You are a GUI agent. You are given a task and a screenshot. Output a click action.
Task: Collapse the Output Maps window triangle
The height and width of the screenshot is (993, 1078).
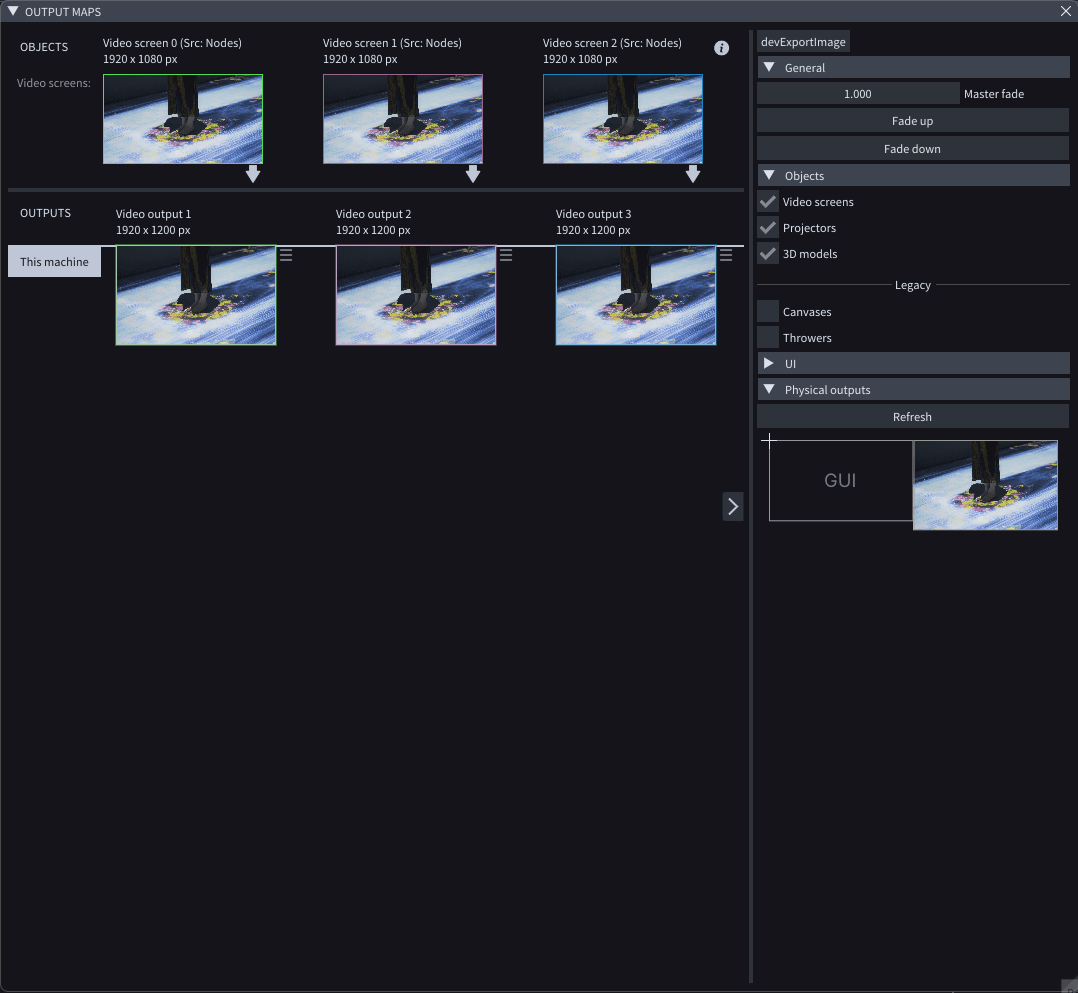pyautogui.click(x=12, y=11)
